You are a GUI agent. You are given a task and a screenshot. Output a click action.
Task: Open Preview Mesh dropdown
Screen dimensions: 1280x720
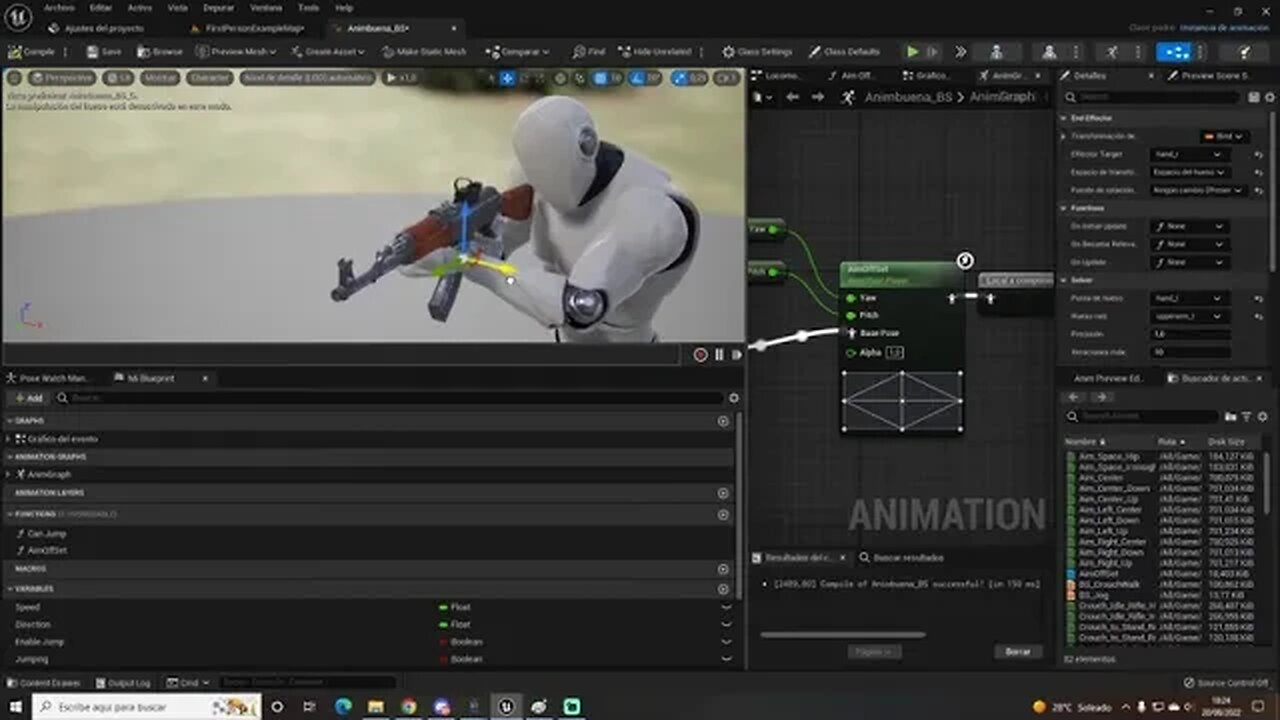237,52
